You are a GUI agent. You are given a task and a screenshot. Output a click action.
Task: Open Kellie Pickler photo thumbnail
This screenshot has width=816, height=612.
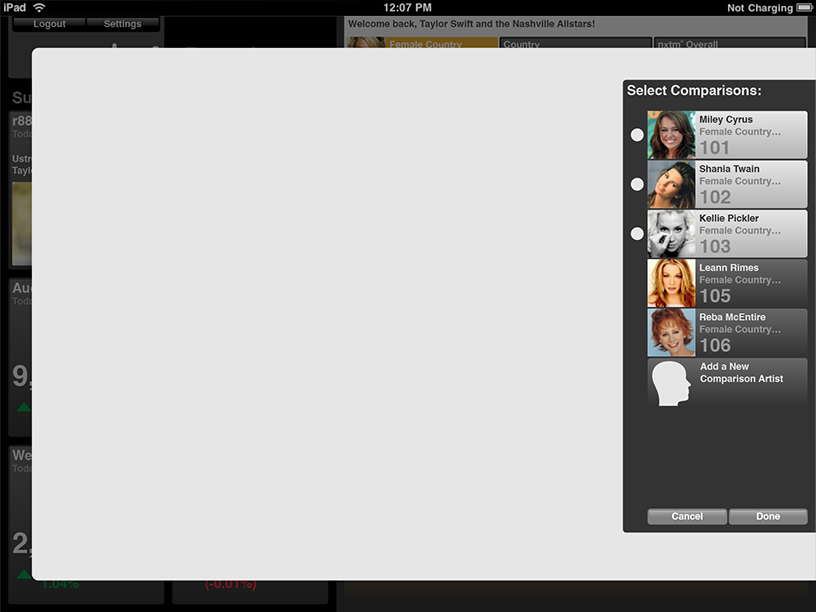[671, 234]
